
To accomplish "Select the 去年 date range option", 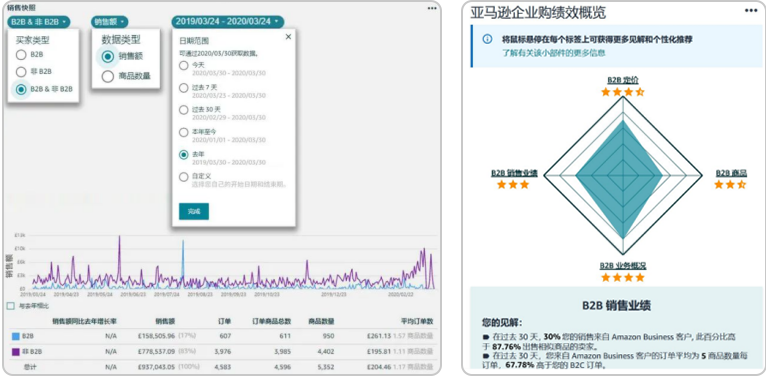I will (184, 155).
